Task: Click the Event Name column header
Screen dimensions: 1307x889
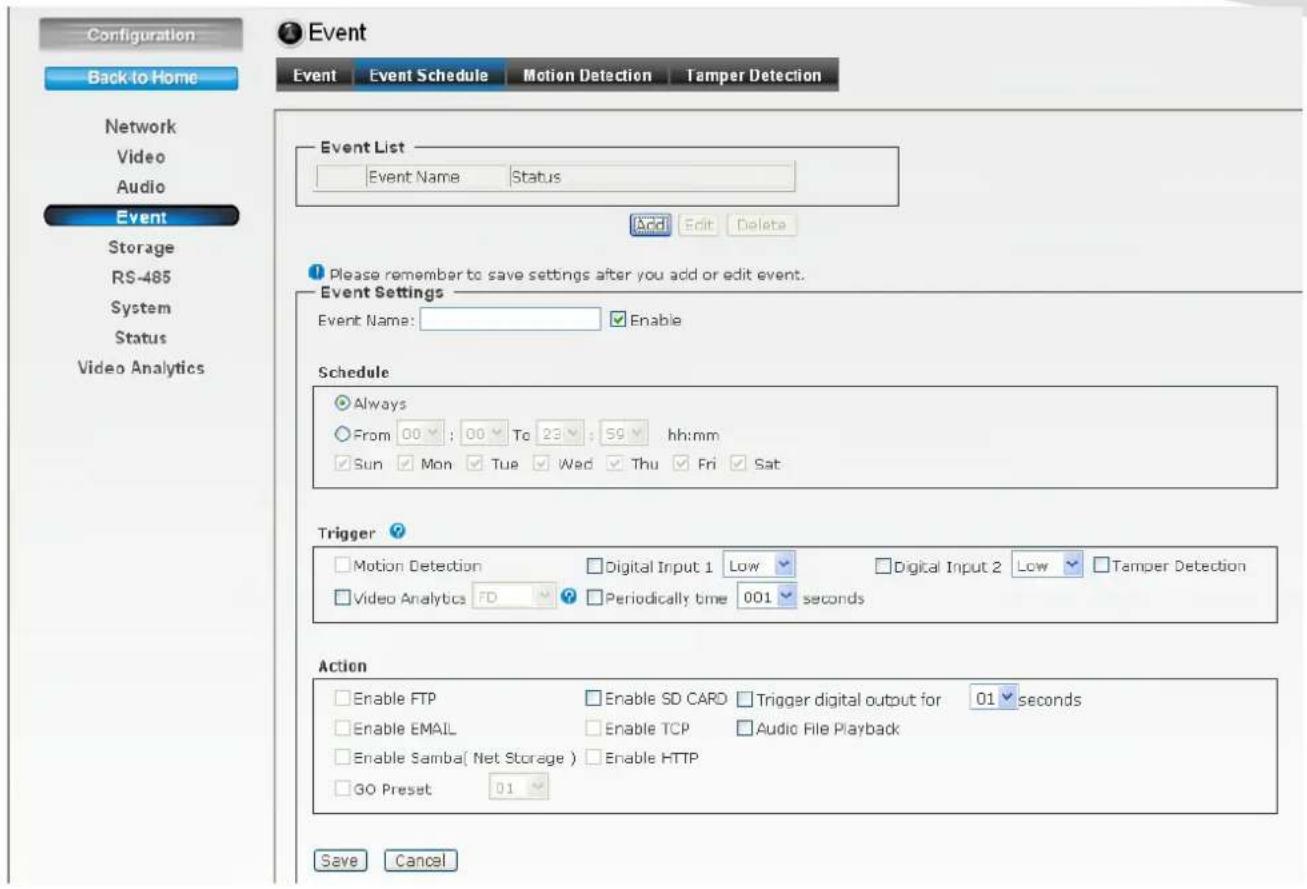Action: point(415,177)
